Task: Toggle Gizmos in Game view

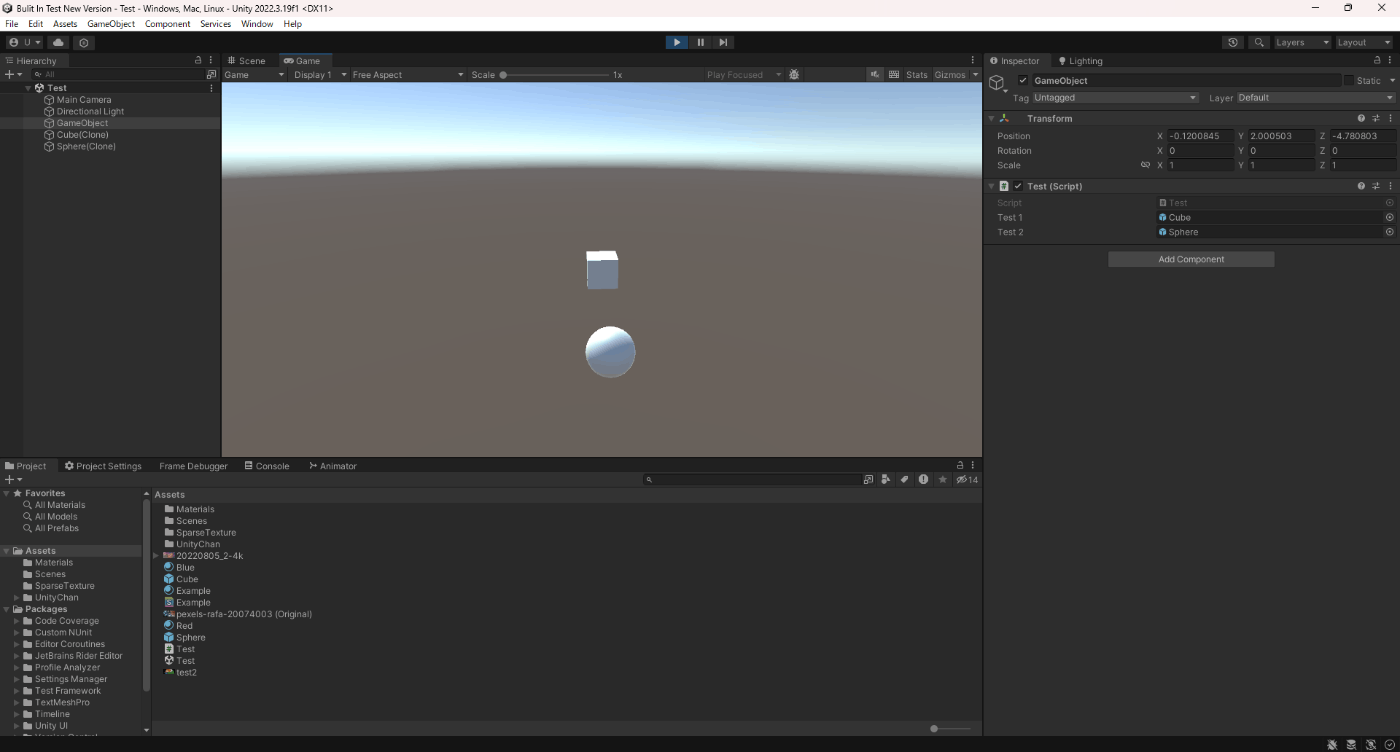Action: [950, 75]
